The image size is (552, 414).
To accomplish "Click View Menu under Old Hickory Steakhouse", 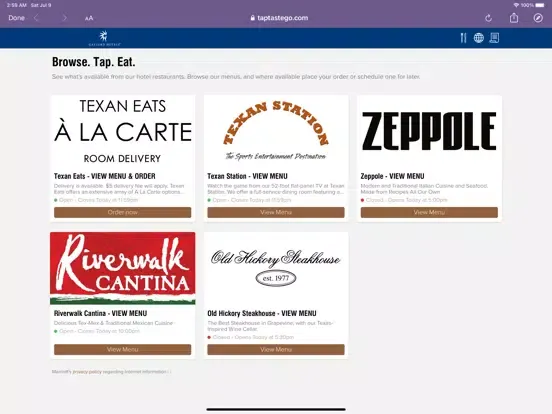I will pyautogui.click(x=276, y=350).
